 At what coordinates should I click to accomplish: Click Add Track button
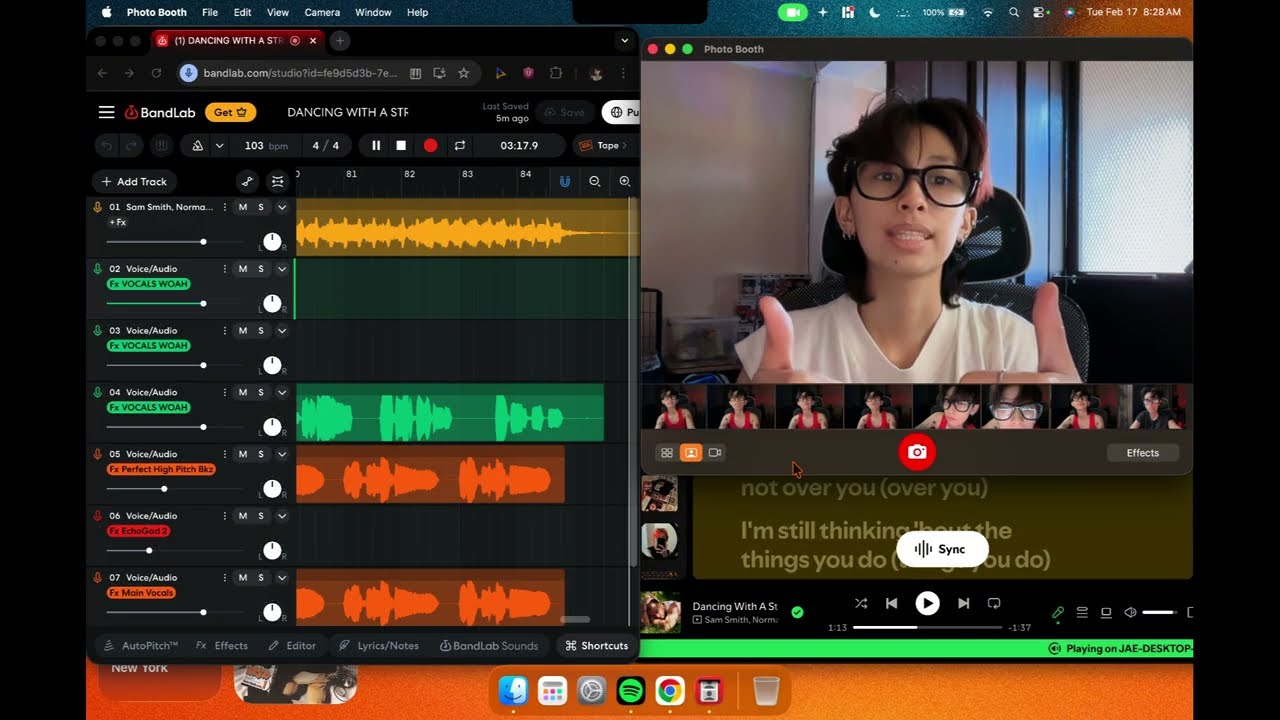[x=134, y=181]
